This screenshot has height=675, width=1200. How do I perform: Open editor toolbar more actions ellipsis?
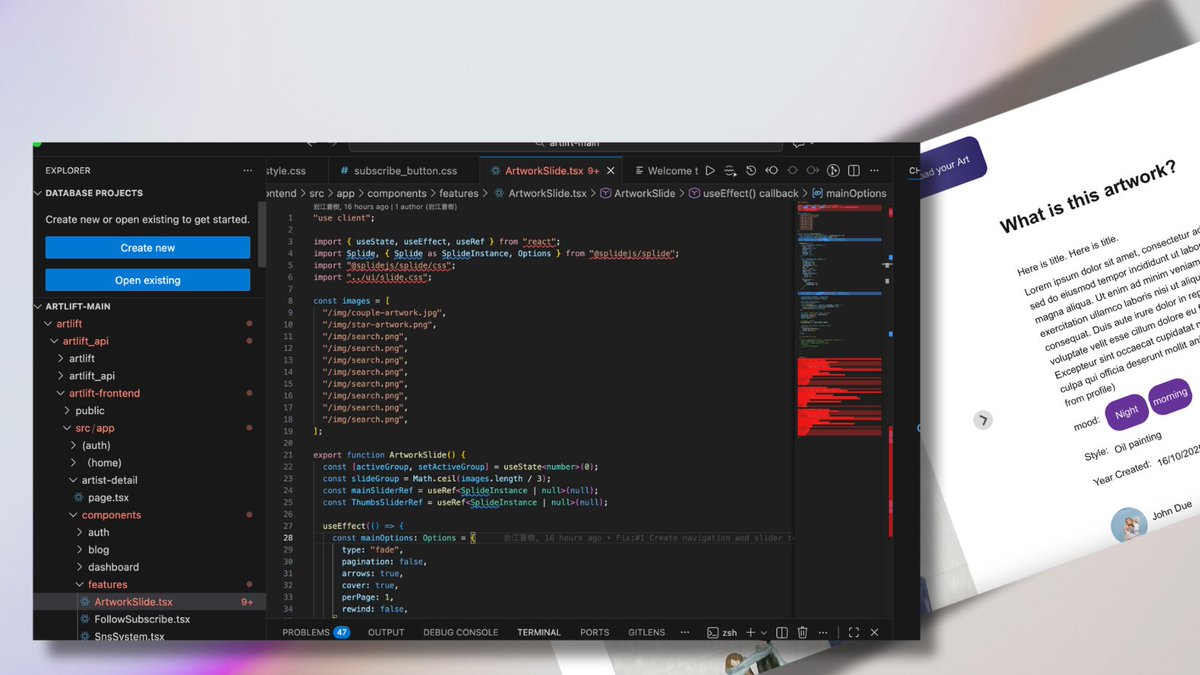point(874,171)
